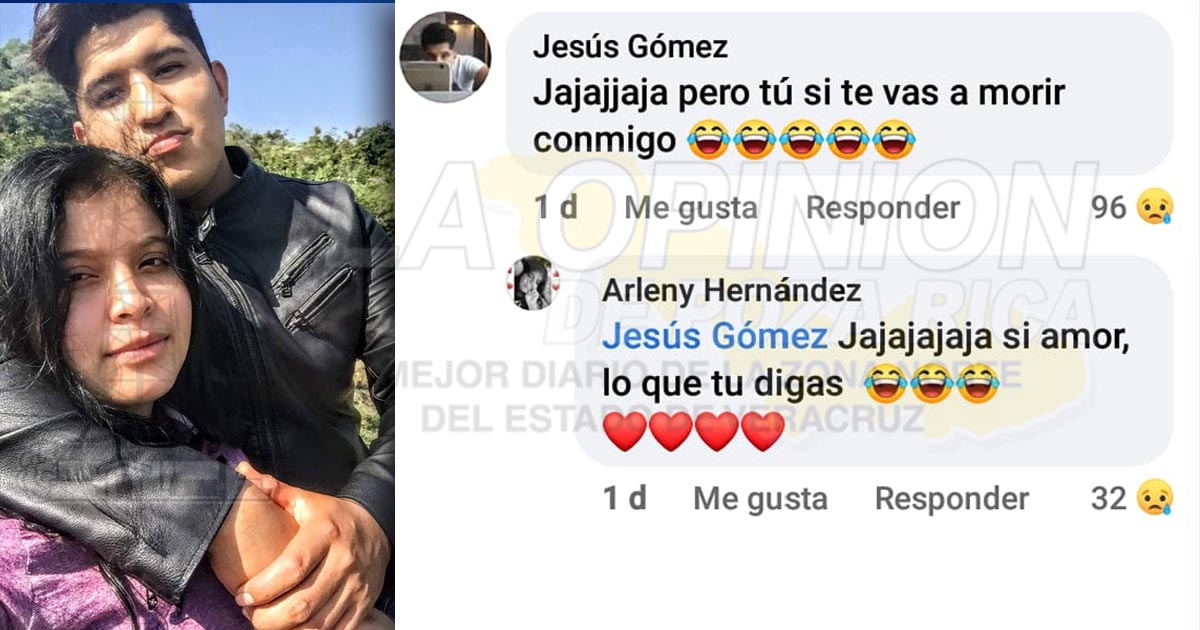This screenshot has height=630, width=1200.
Task: Click laughing emojis in Arleny's reply
Action: point(931,384)
